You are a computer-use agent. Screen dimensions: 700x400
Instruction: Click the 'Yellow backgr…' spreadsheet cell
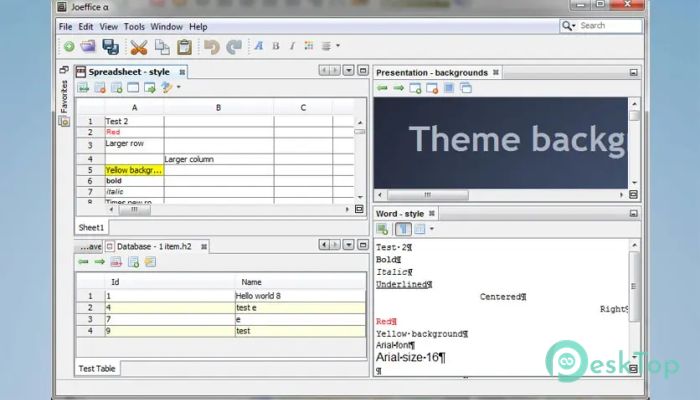[134, 170]
